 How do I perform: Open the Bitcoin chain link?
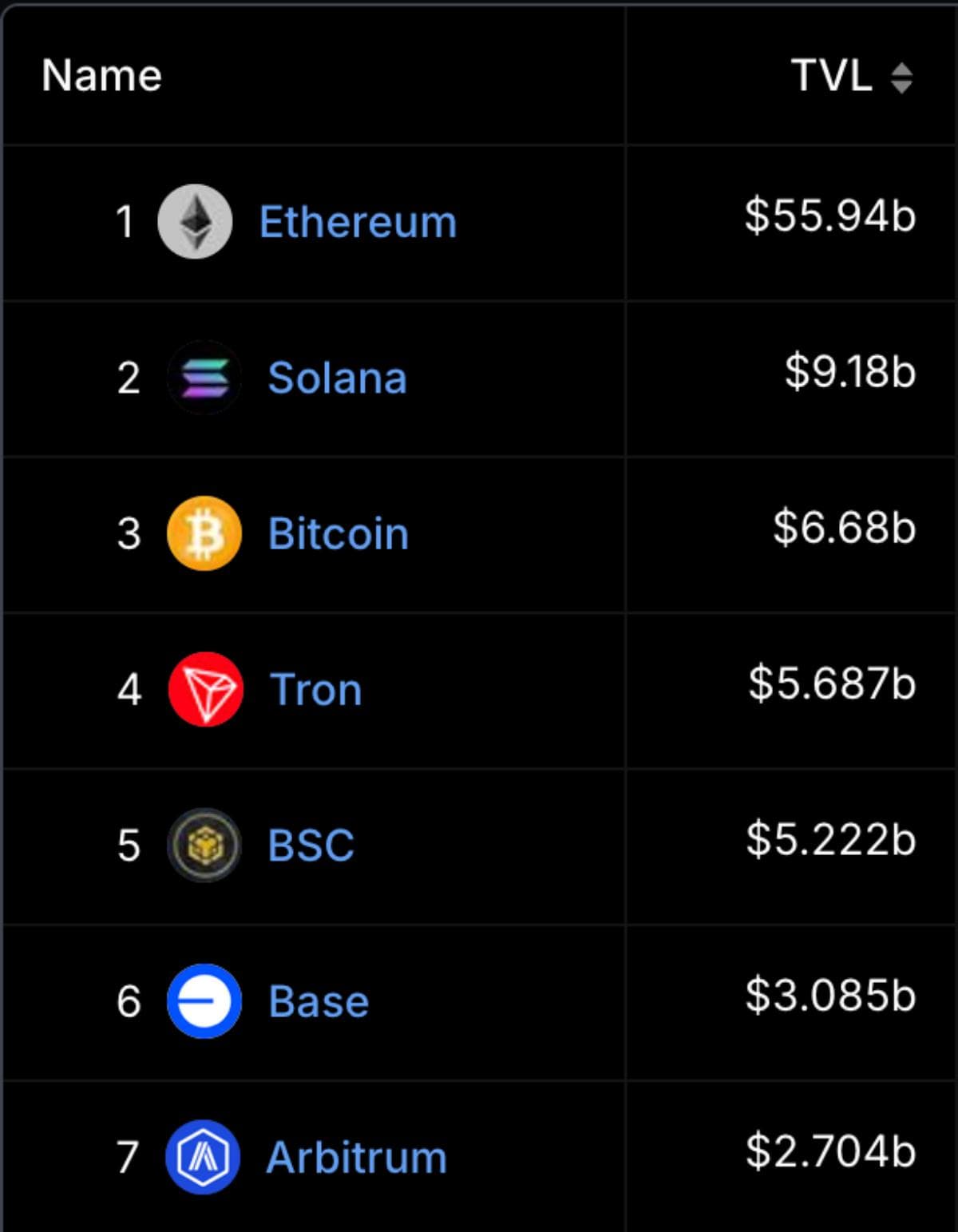[338, 533]
